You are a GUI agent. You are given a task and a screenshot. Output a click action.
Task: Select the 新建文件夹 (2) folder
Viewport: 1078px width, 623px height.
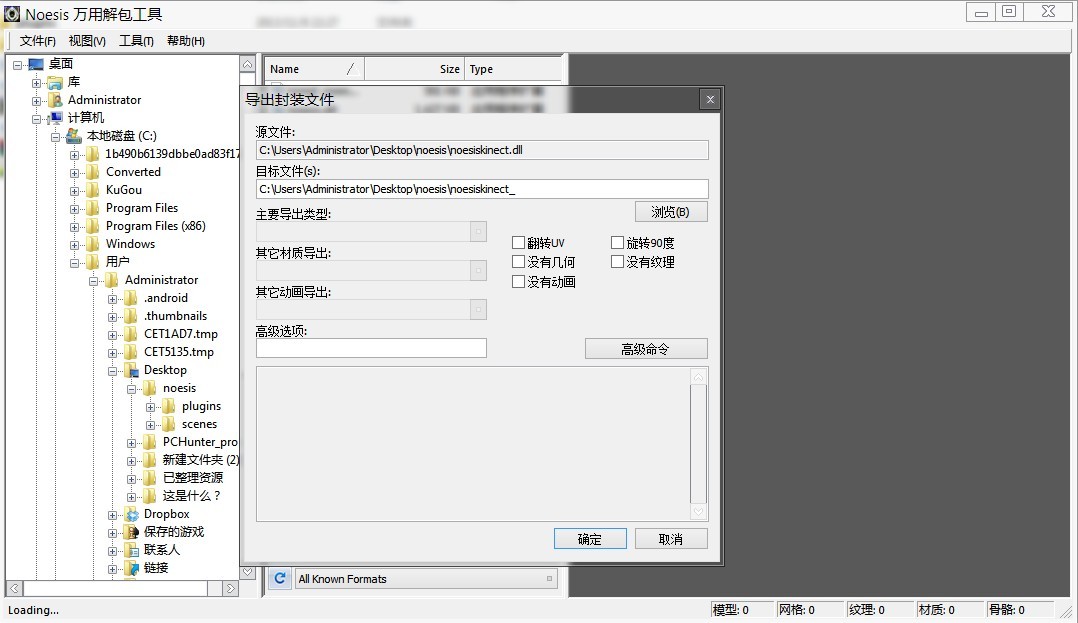point(201,460)
